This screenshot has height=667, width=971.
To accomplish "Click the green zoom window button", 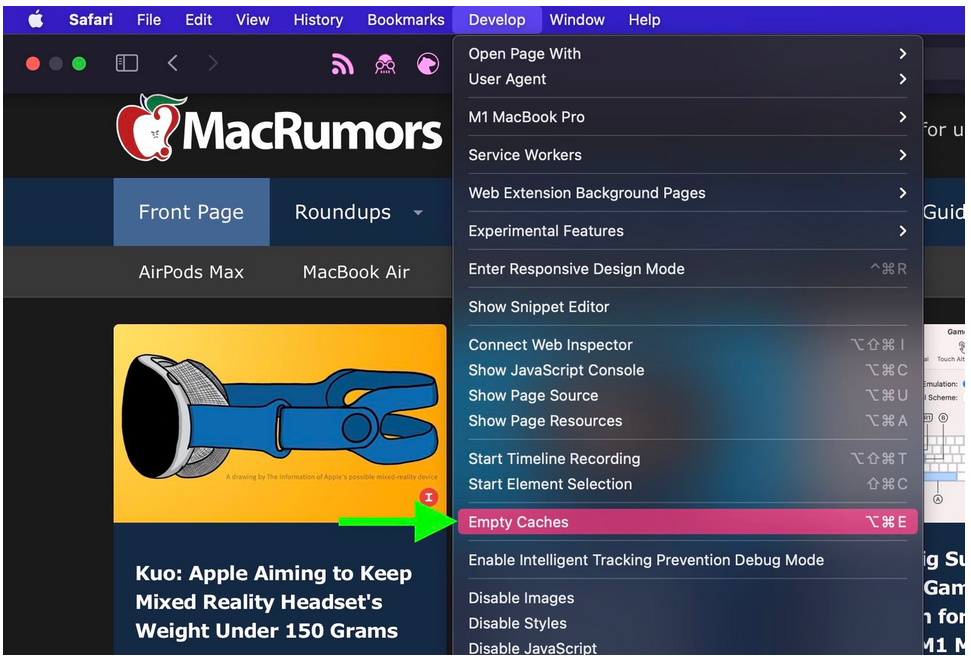I will click(79, 63).
